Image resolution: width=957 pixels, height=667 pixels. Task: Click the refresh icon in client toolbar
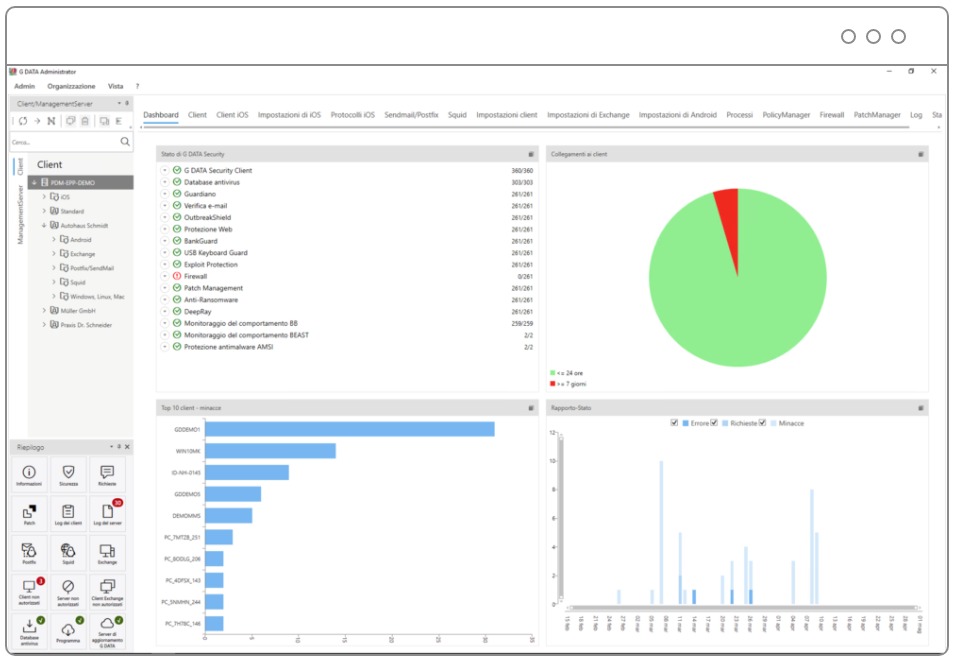[23, 121]
